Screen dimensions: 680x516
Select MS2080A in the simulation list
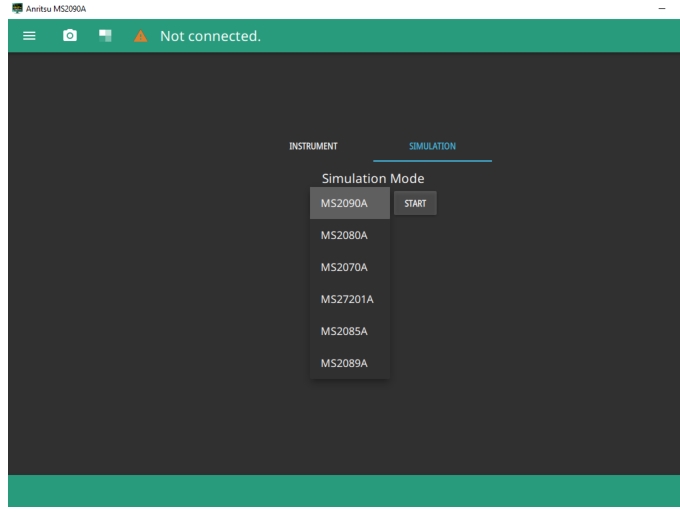click(x=344, y=235)
